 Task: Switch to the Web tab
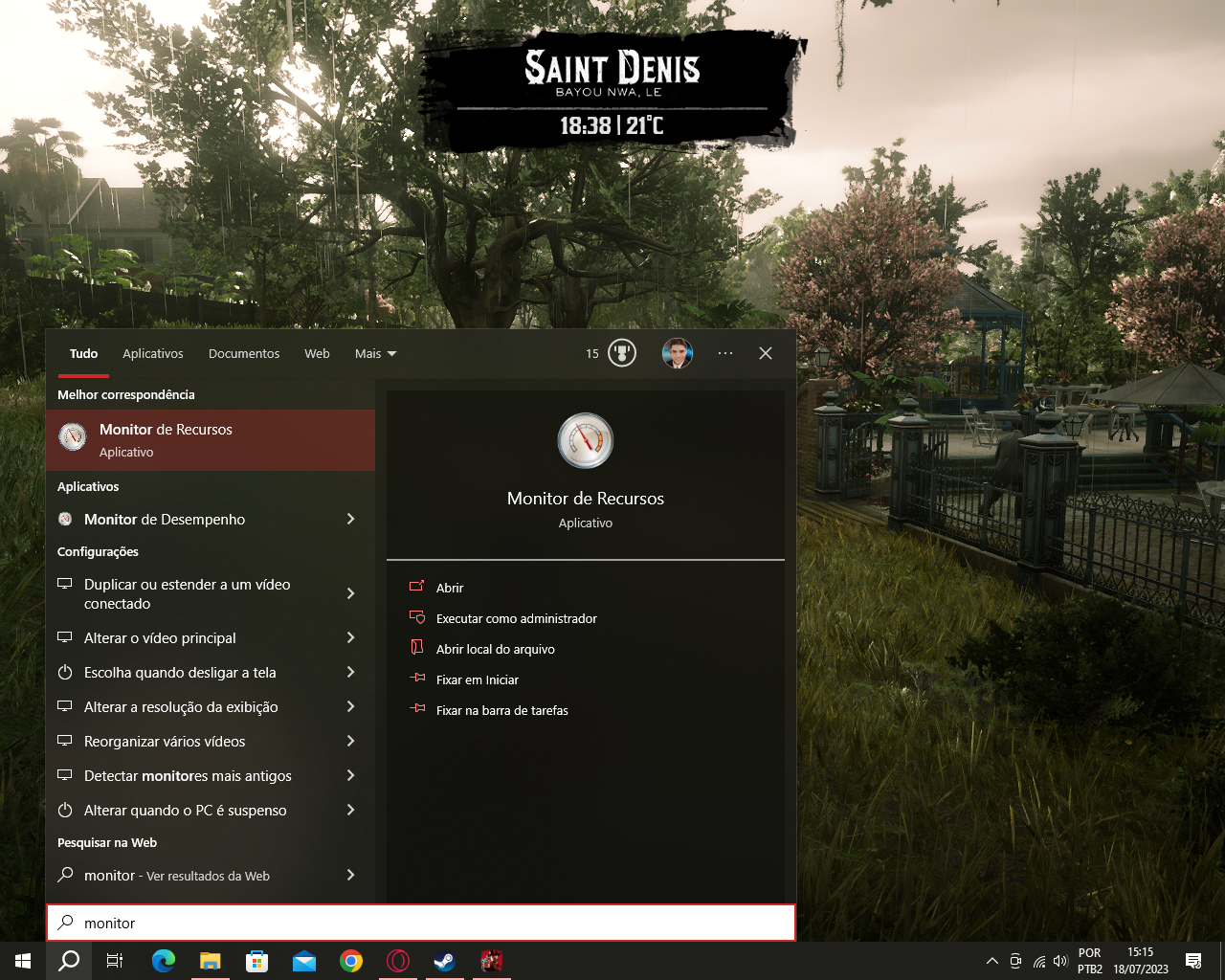pos(317,353)
